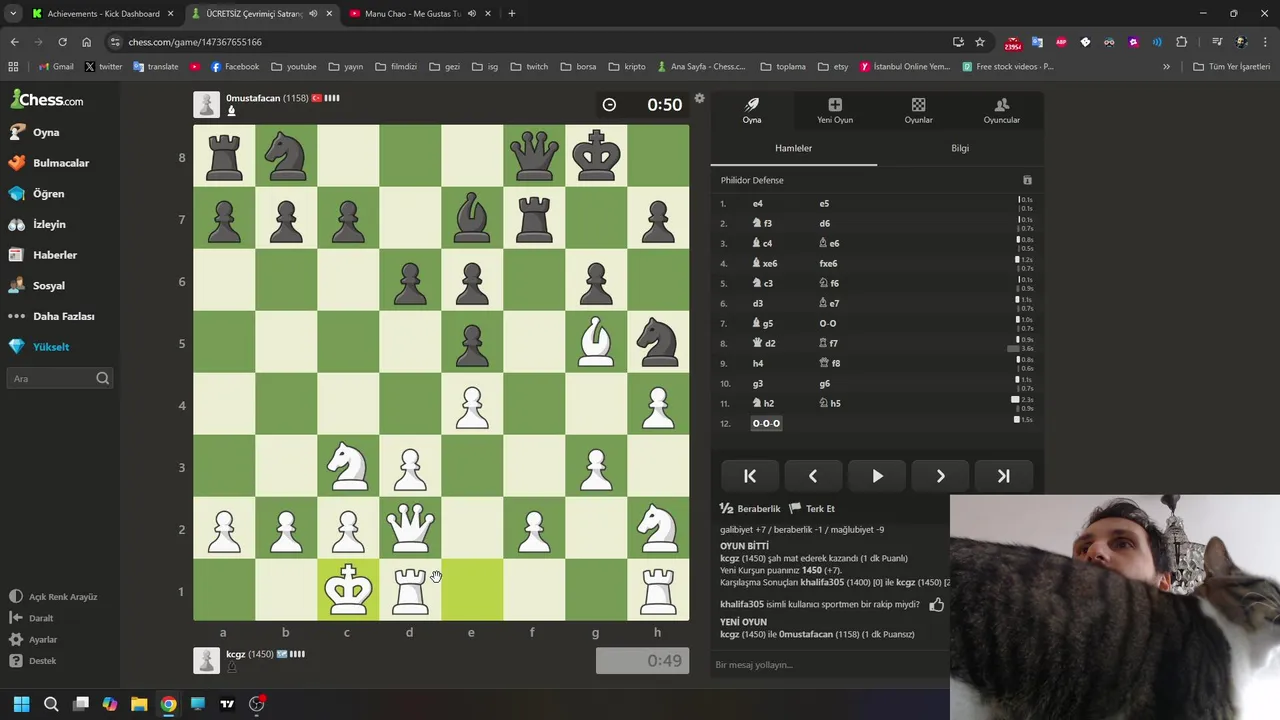Open Ayarlar settings in sidebar
The height and width of the screenshot is (720, 1280).
point(34,640)
